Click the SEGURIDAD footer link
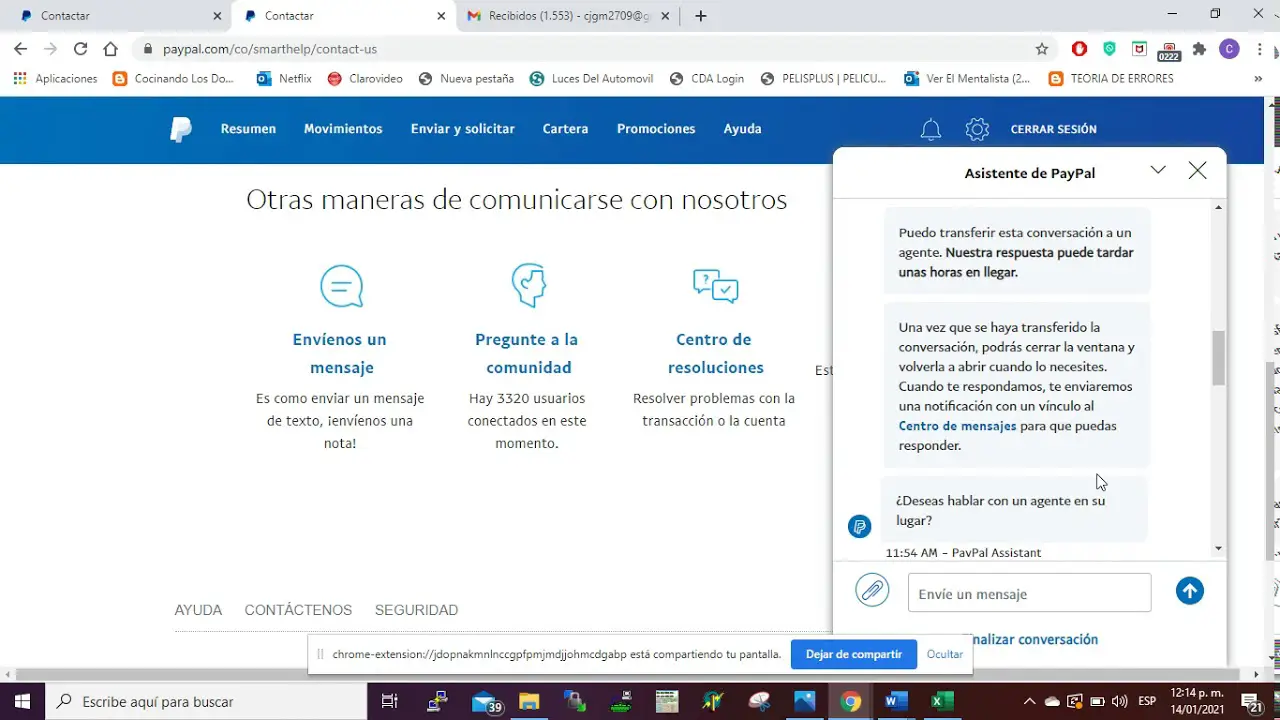Image resolution: width=1280 pixels, height=720 pixels. [x=416, y=610]
